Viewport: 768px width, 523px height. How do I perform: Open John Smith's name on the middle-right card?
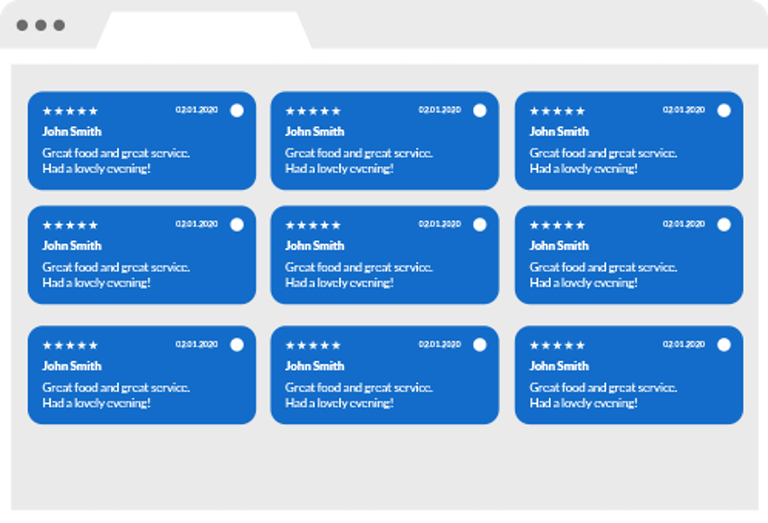559,245
